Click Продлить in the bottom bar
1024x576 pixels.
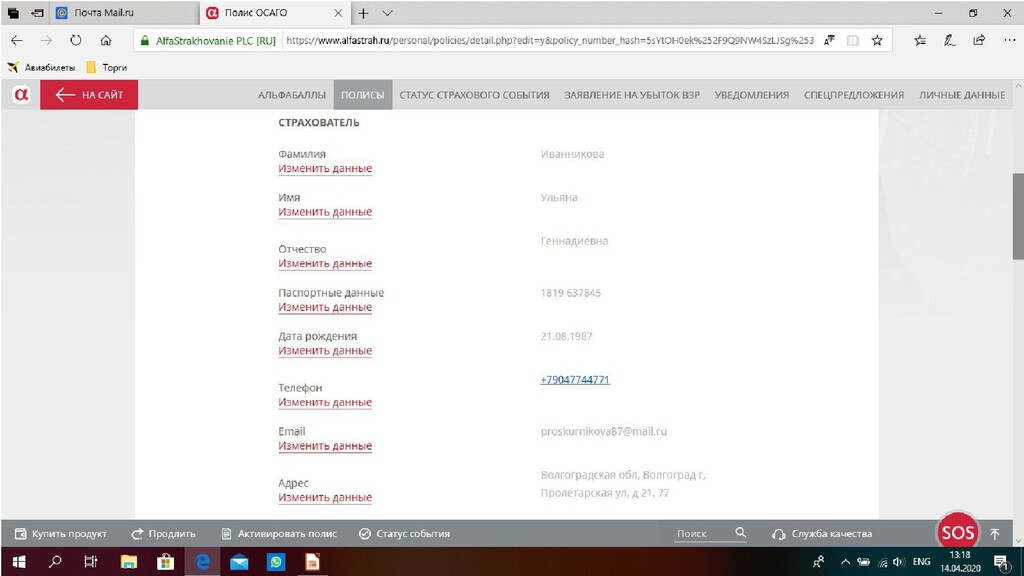point(163,534)
